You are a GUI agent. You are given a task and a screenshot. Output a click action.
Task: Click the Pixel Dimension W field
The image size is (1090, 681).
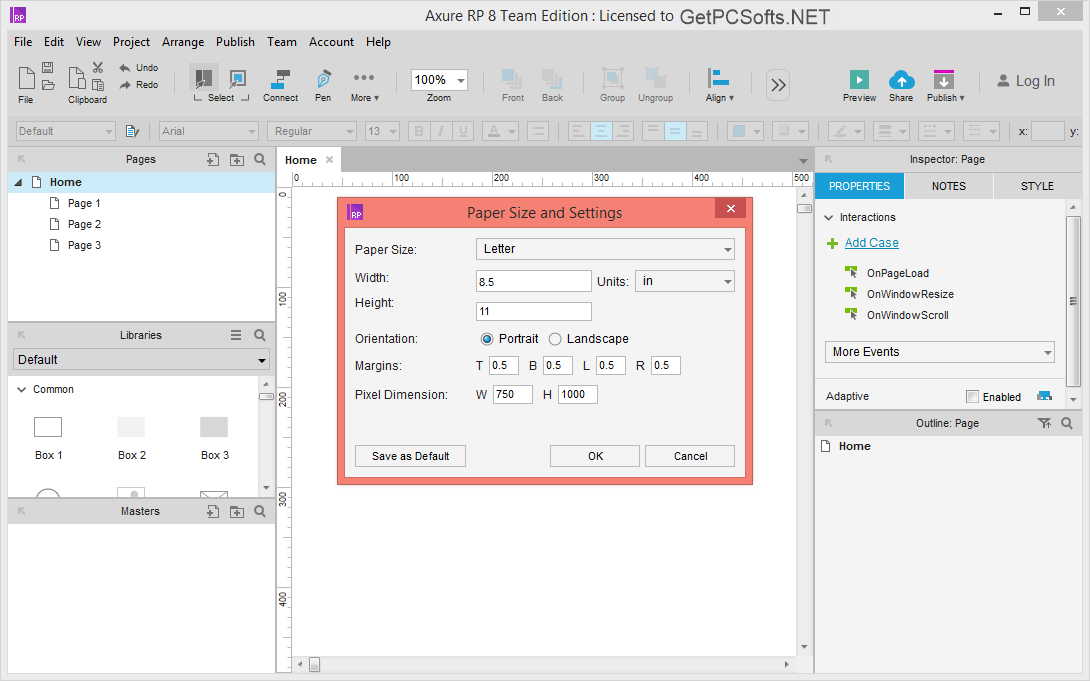tap(513, 395)
